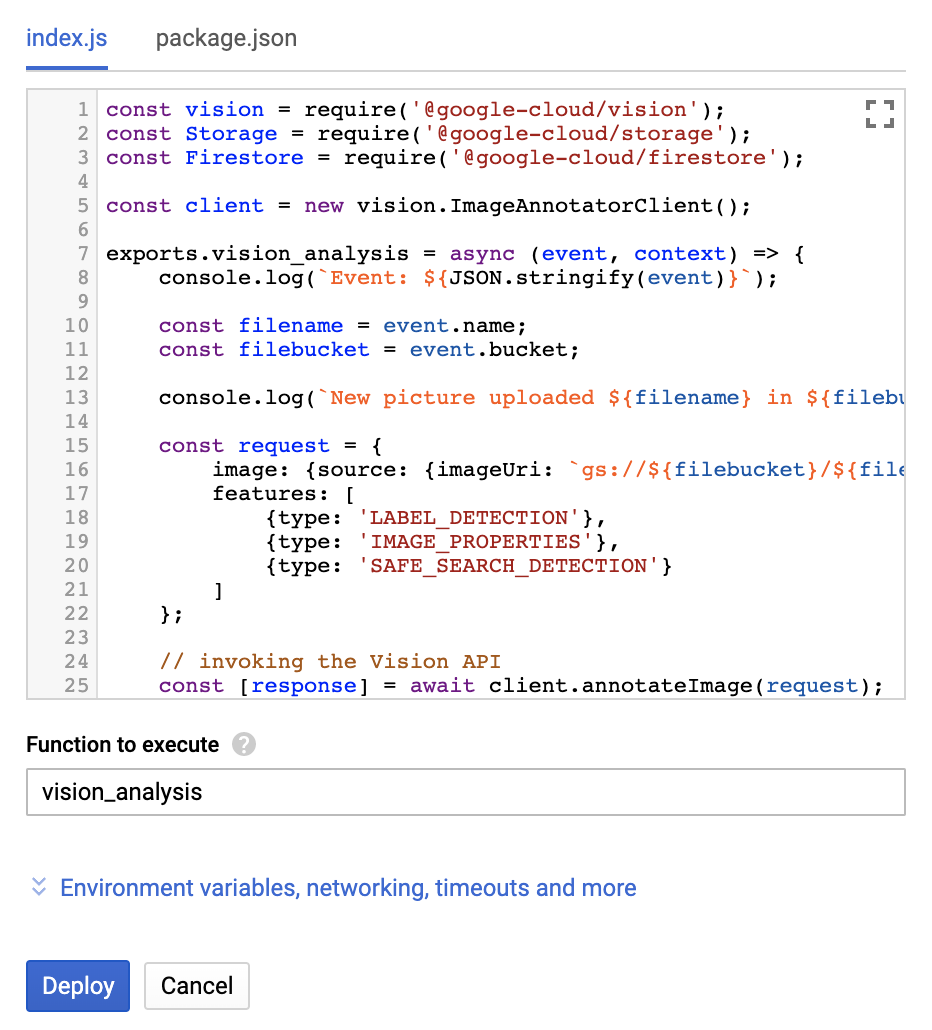932x1030 pixels.
Task: Focus the vision_analysis function name field
Action: click(465, 793)
